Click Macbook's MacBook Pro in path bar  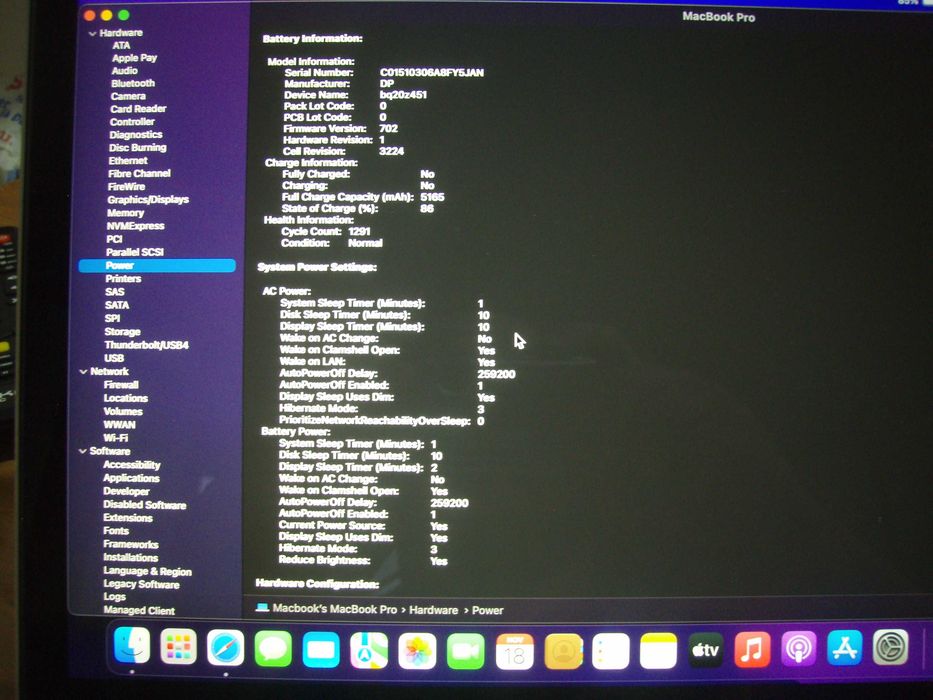coord(334,610)
